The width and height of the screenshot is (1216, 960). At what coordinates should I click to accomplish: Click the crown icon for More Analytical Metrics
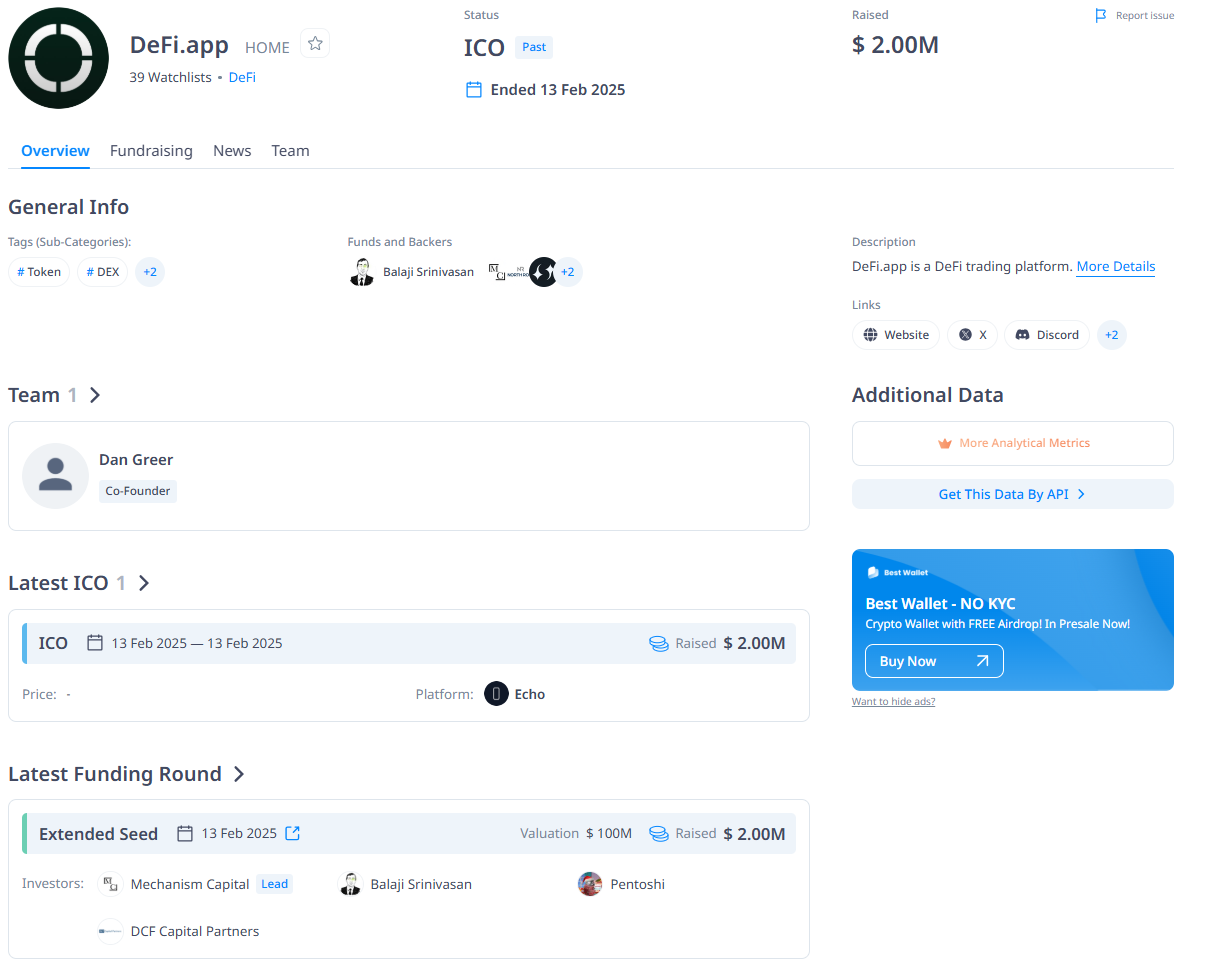pos(945,443)
